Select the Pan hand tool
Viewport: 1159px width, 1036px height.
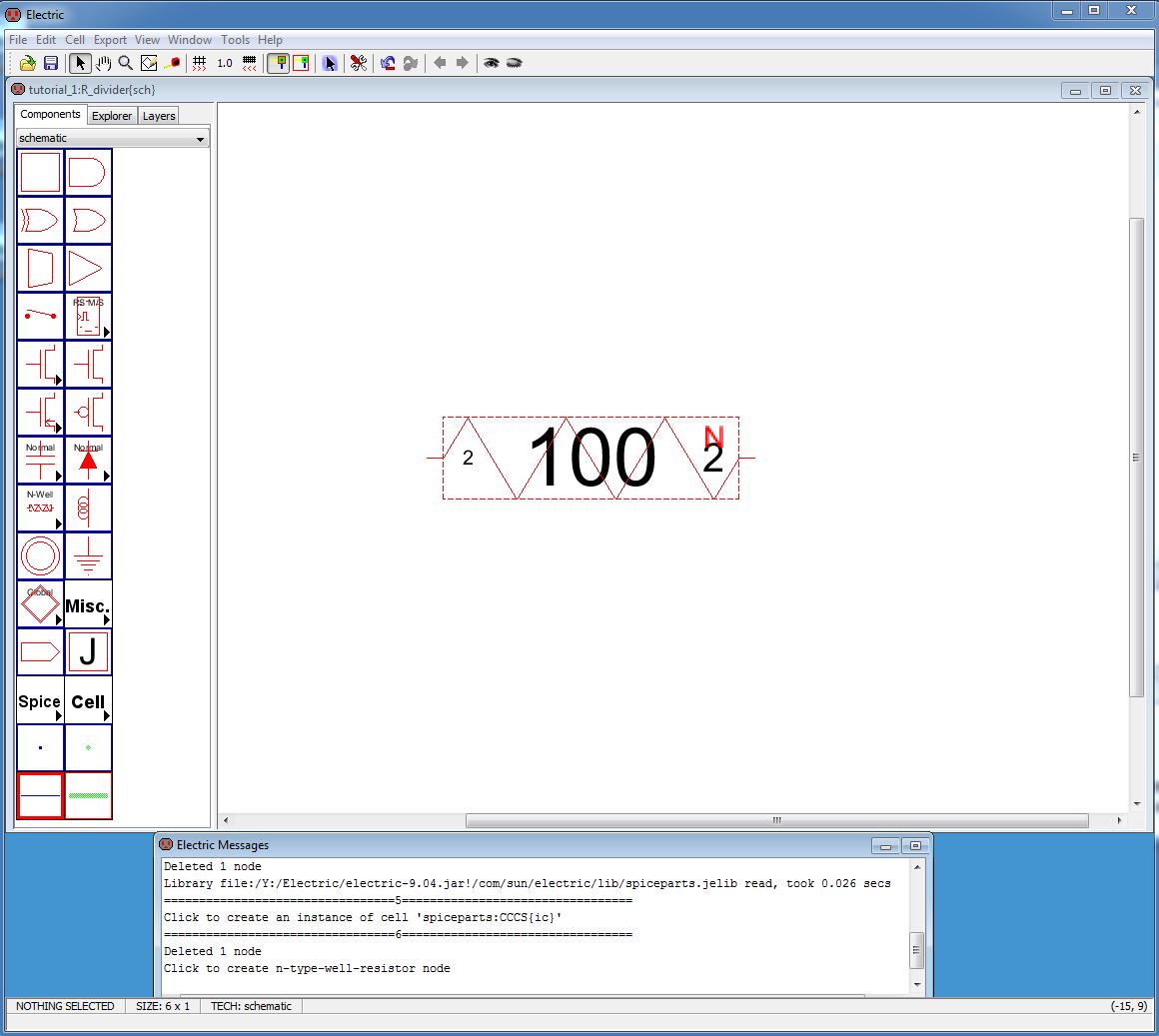pyautogui.click(x=103, y=63)
